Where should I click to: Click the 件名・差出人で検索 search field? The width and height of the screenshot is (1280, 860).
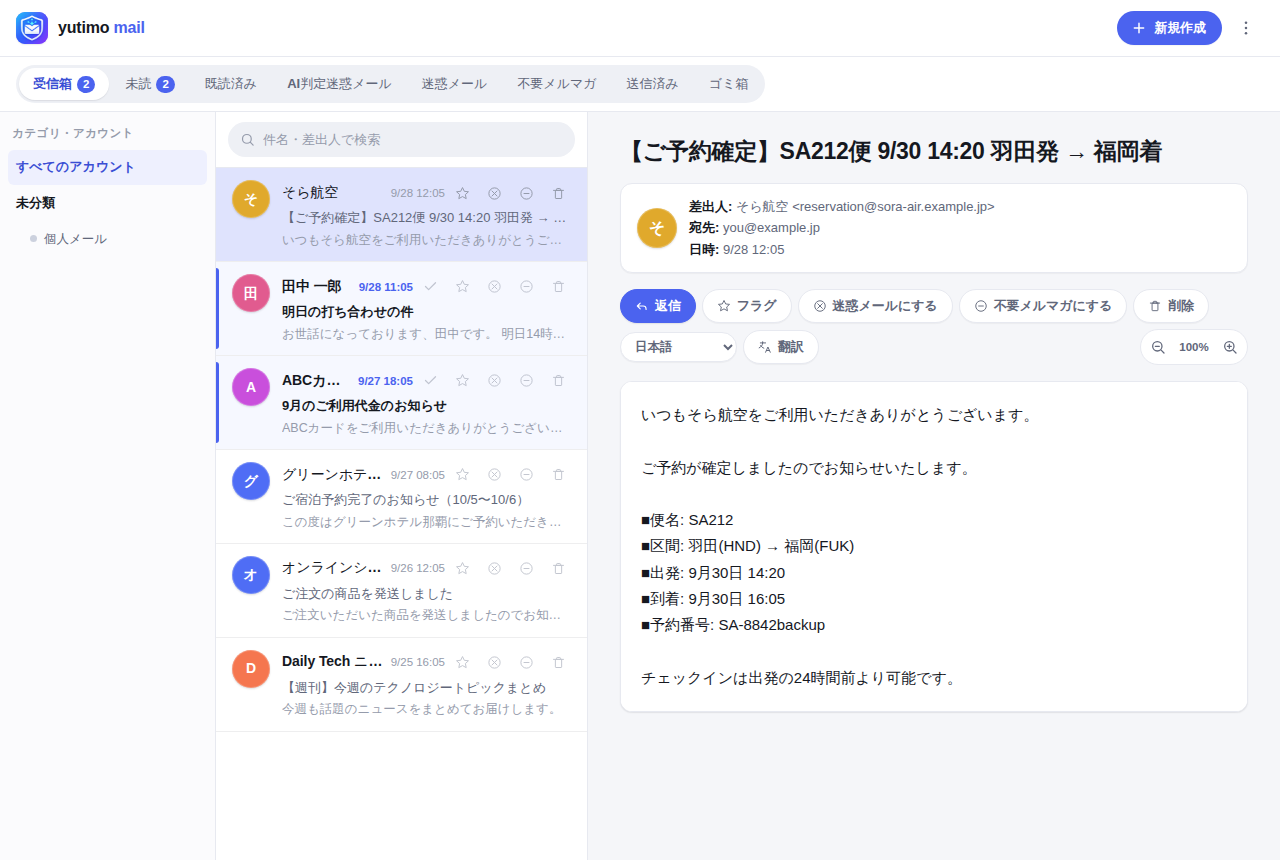point(402,140)
